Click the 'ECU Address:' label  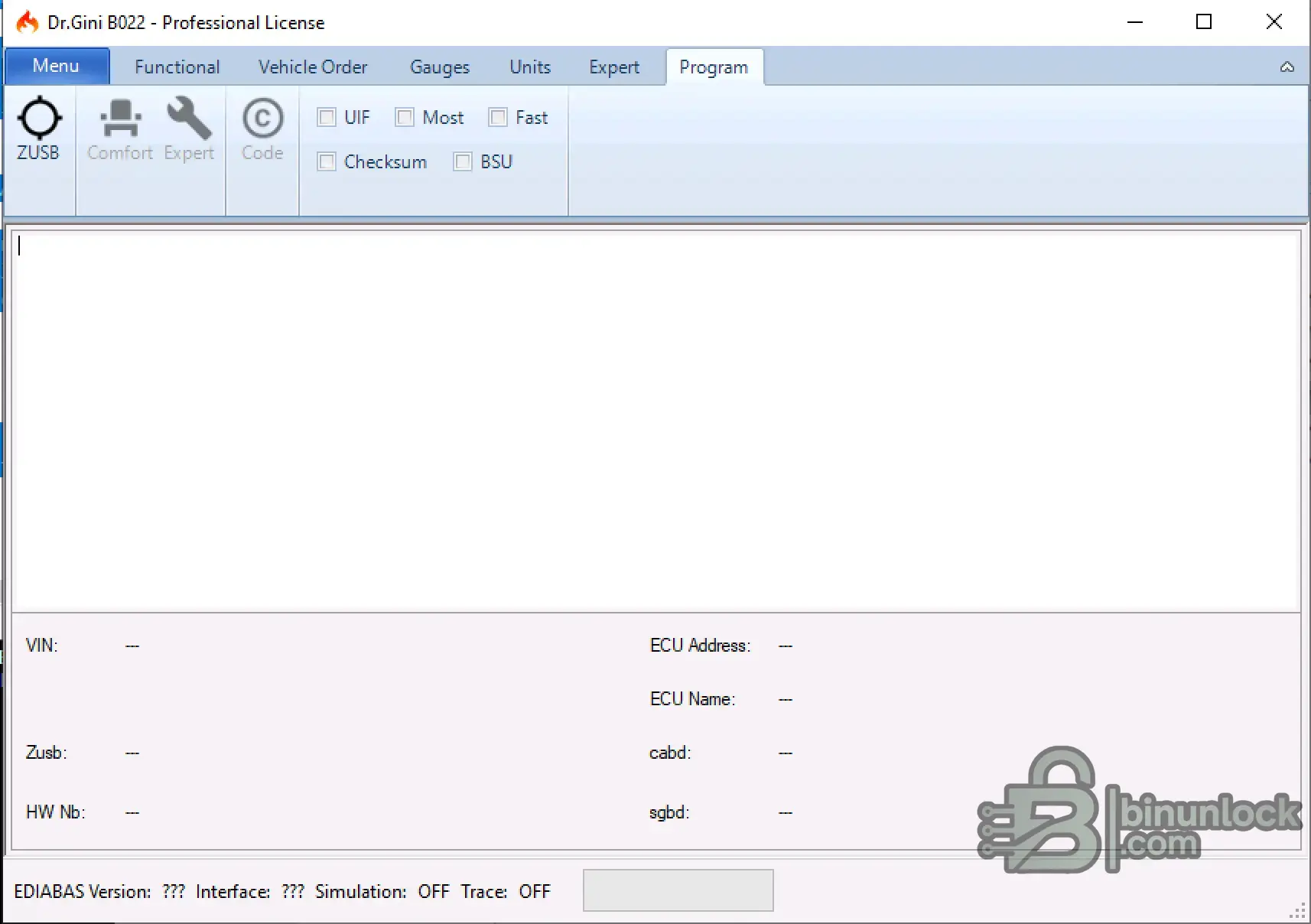click(701, 646)
